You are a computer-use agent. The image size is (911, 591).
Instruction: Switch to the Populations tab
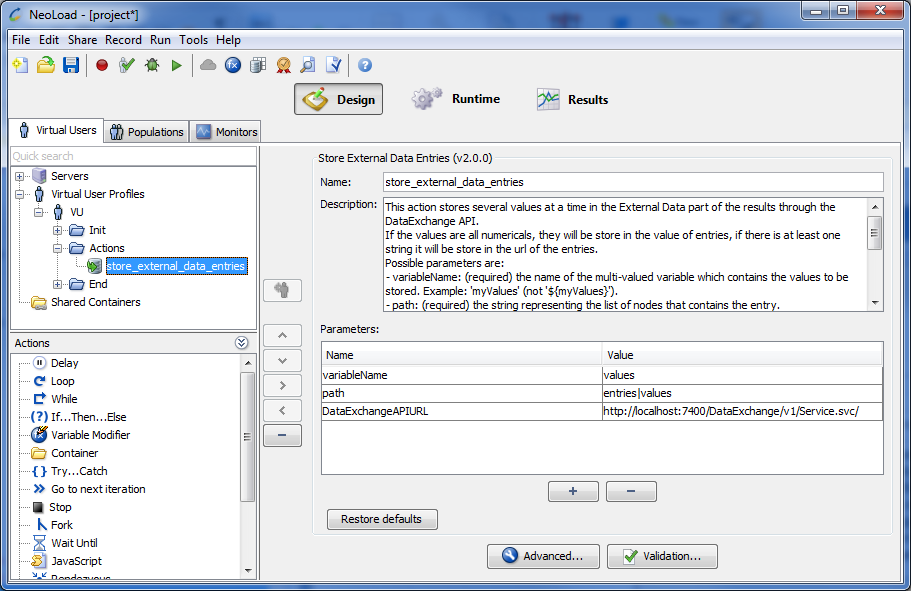click(x=146, y=131)
